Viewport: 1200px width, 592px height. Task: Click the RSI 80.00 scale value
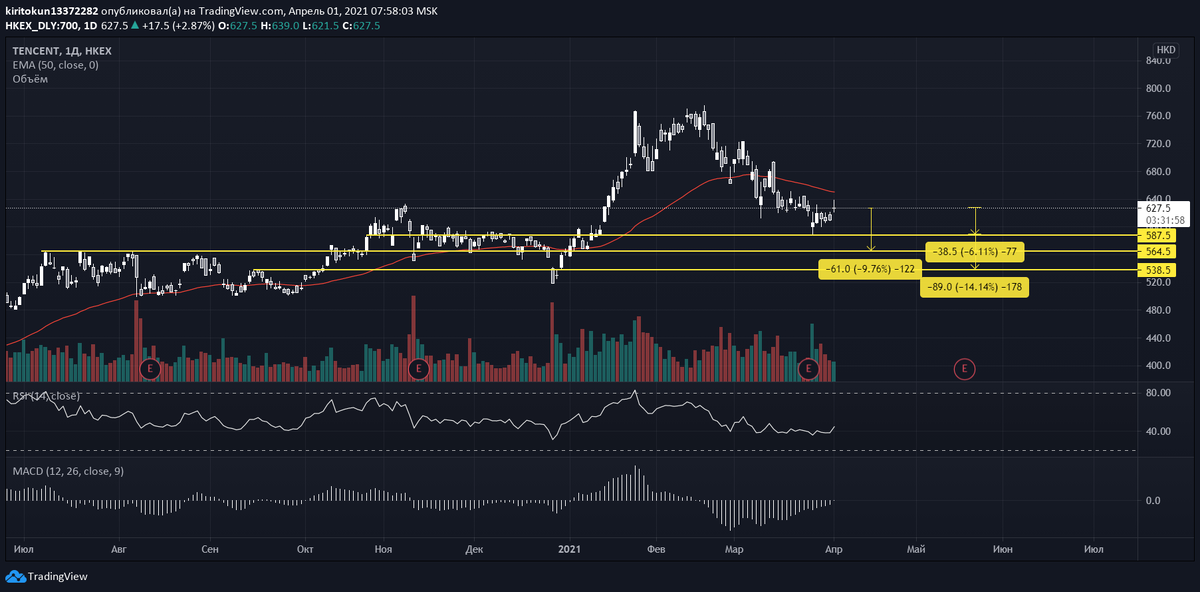click(1158, 393)
